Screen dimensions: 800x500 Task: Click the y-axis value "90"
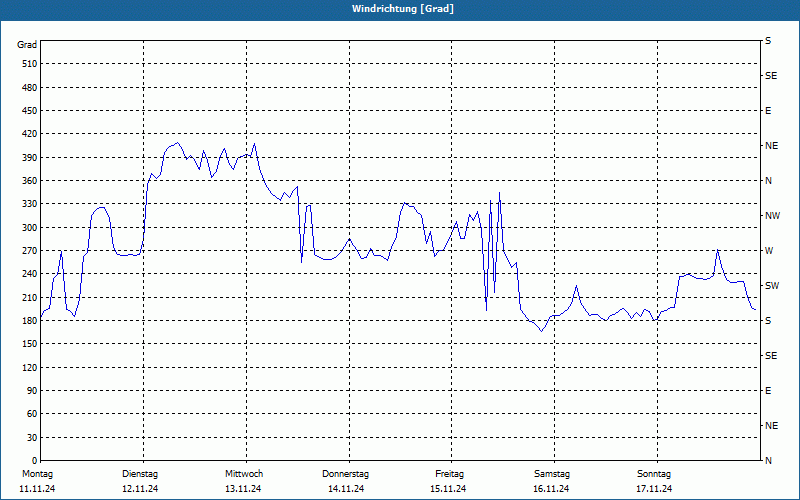coord(32,390)
